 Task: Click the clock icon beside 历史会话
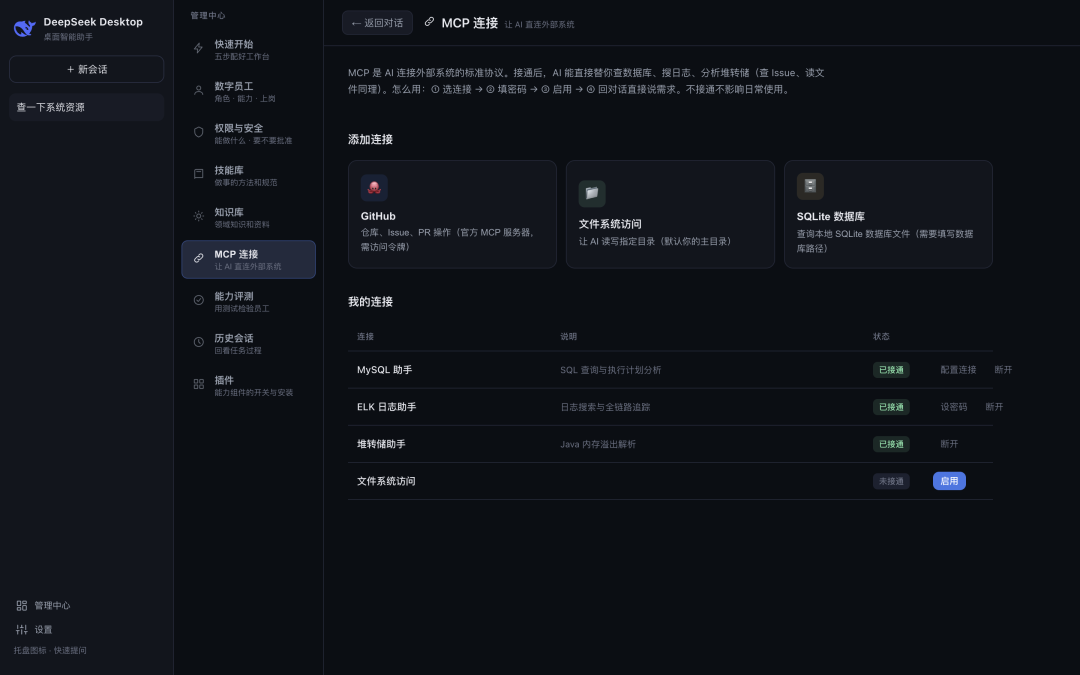click(x=198, y=342)
